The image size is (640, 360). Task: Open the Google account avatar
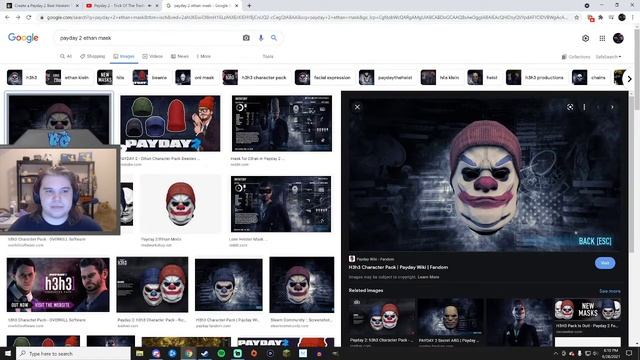click(x=618, y=38)
